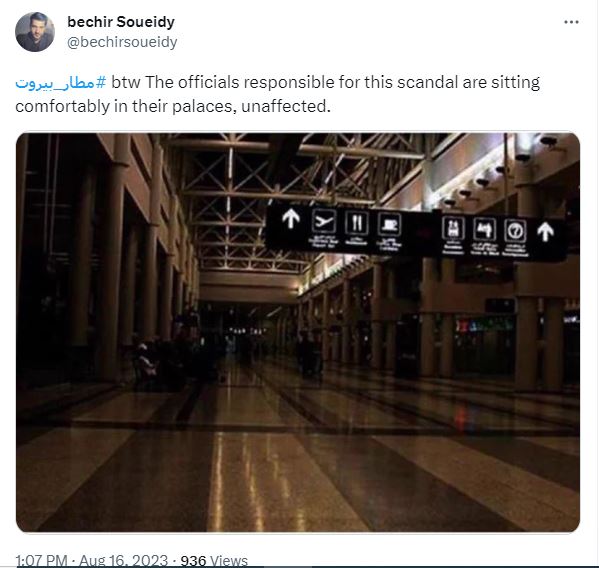This screenshot has height=568, width=599.
Task: Open the three-dot more options menu
Action: [x=571, y=22]
